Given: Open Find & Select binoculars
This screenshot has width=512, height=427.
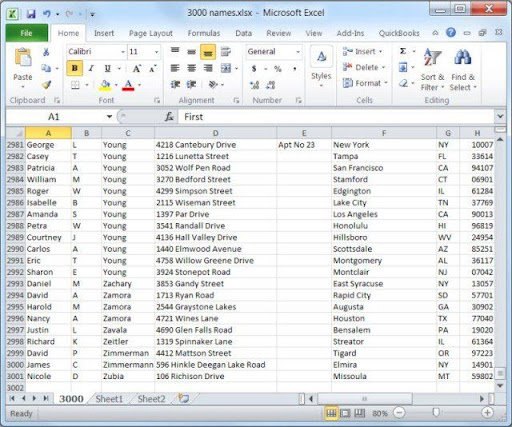Looking at the screenshot, I should [x=463, y=70].
